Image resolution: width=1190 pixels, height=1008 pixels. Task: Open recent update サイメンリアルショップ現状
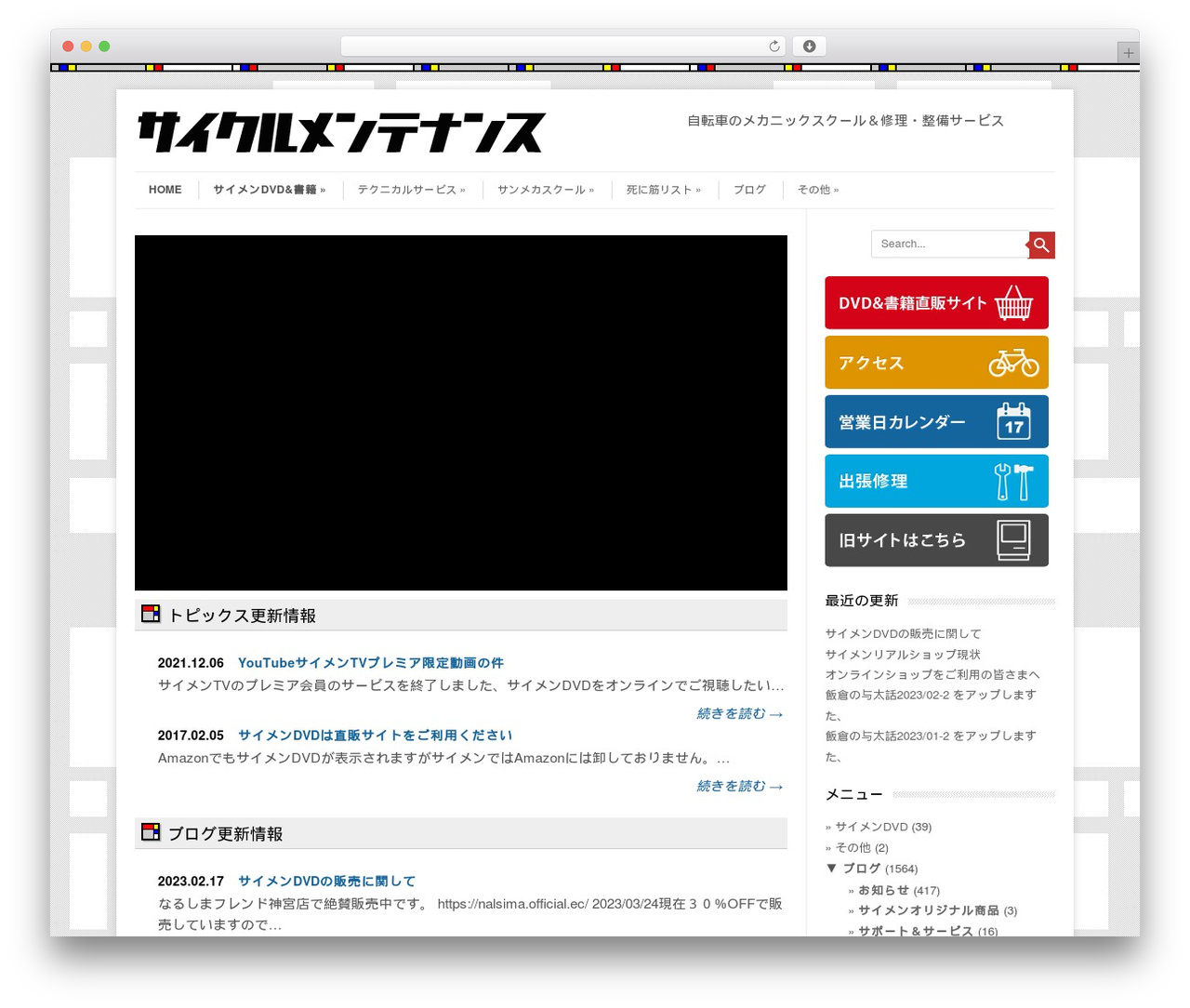pos(903,655)
